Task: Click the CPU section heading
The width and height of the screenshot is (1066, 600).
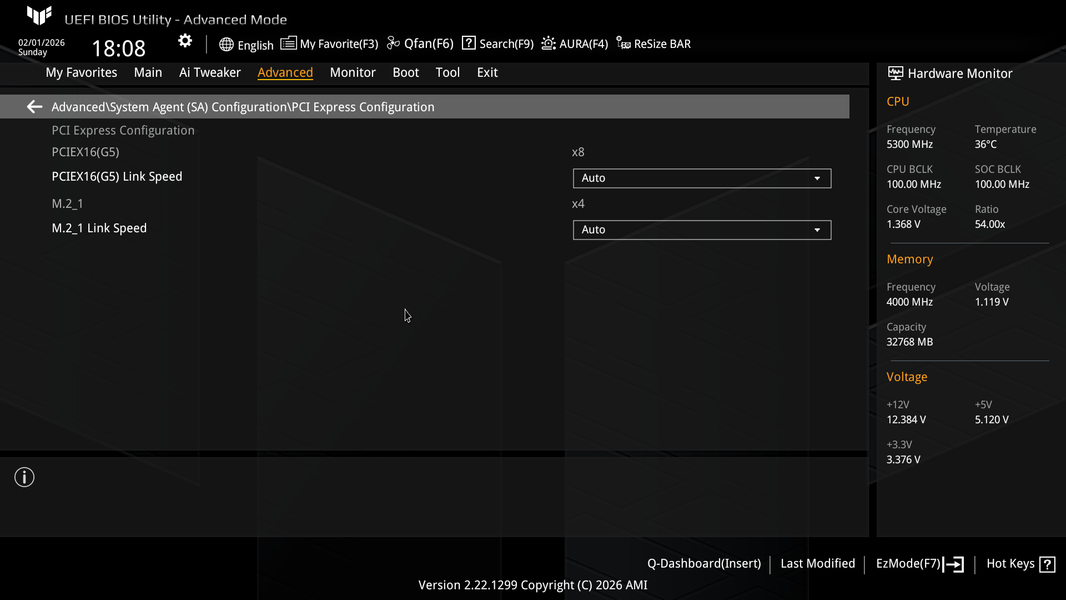Action: [897, 101]
